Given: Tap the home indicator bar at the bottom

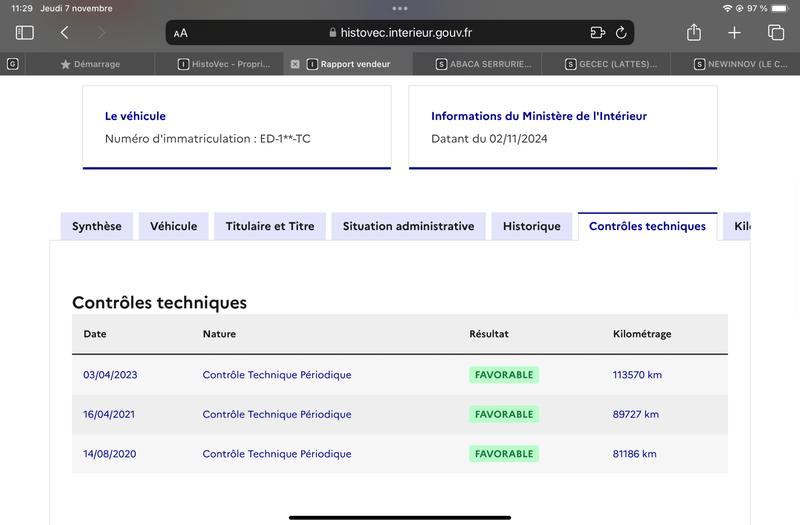Looking at the screenshot, I should tap(400, 517).
